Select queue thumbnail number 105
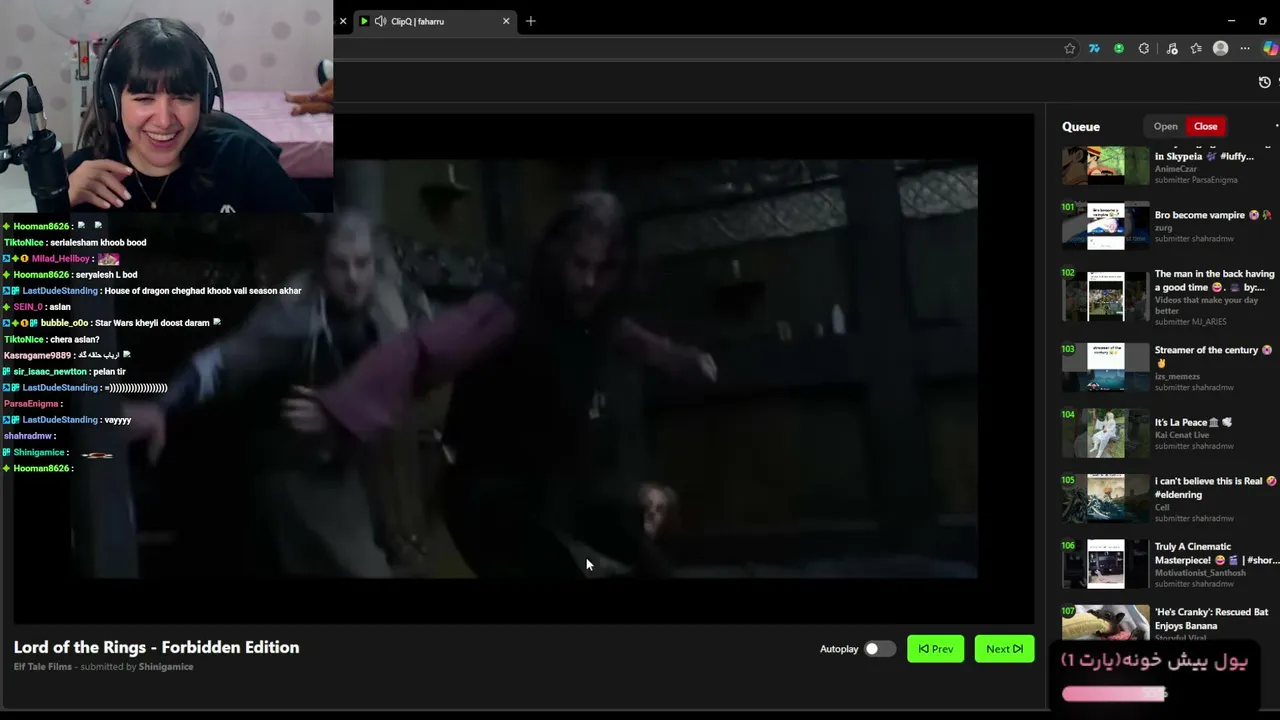This screenshot has height=720, width=1280. coord(1106,498)
